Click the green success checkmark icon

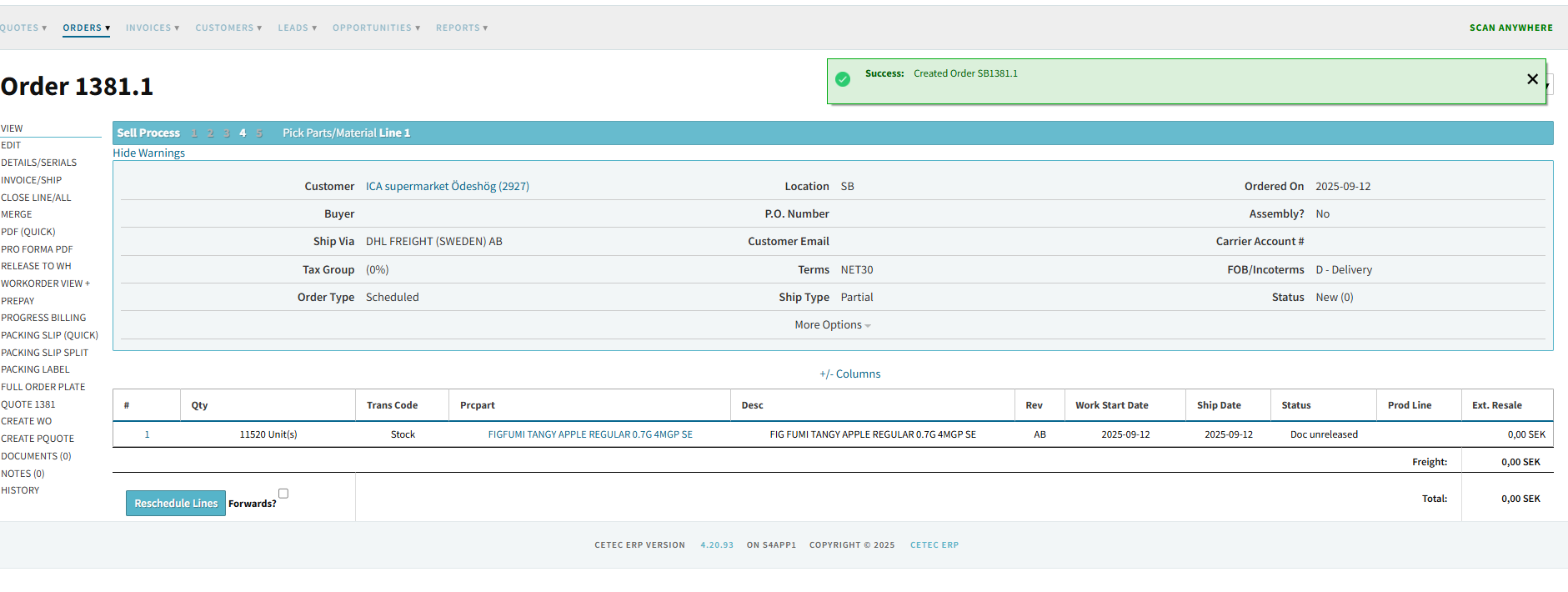[x=843, y=79]
